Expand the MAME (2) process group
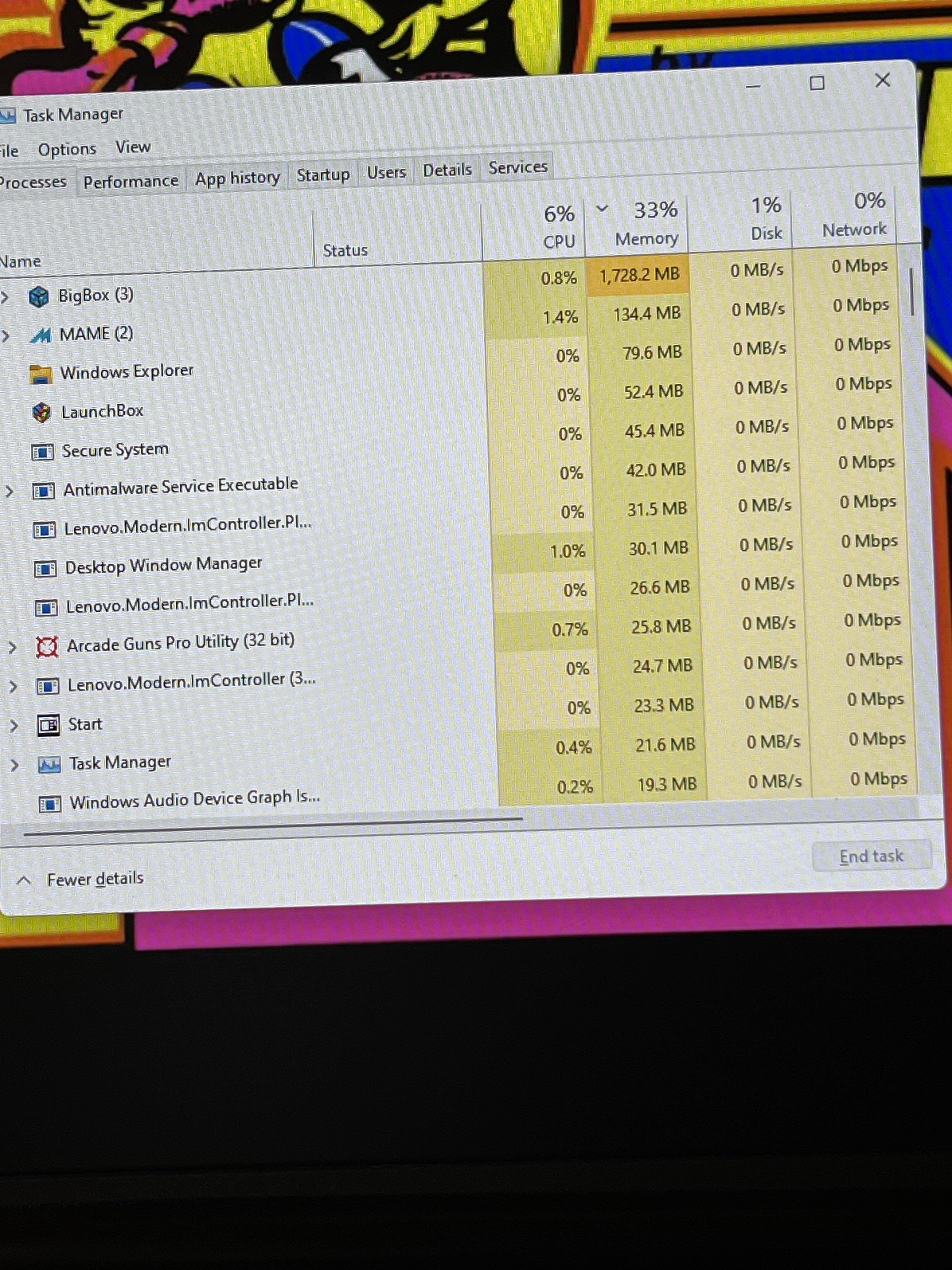The image size is (952, 1270). coord(6,336)
